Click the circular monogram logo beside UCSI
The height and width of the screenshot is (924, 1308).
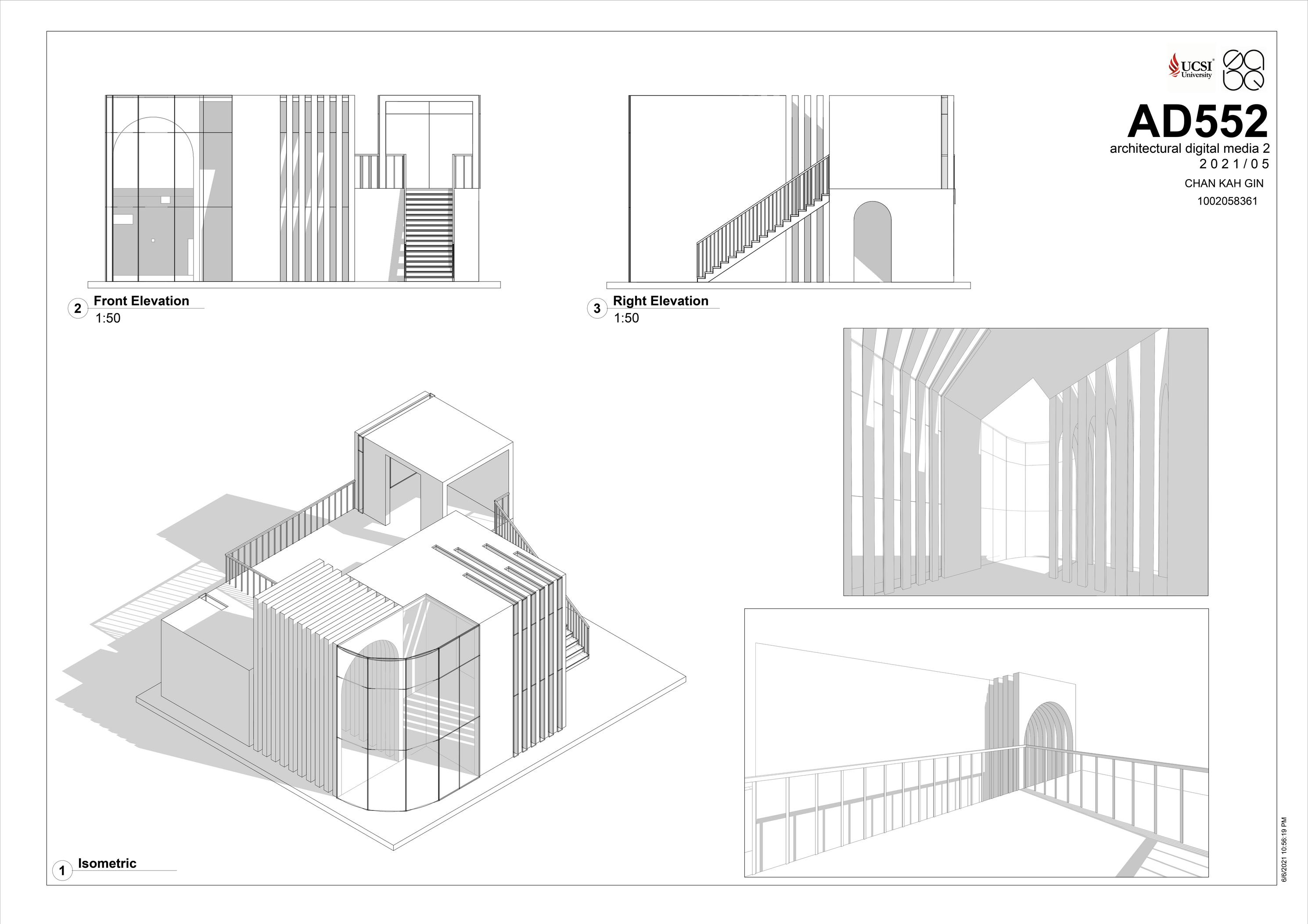1243,70
